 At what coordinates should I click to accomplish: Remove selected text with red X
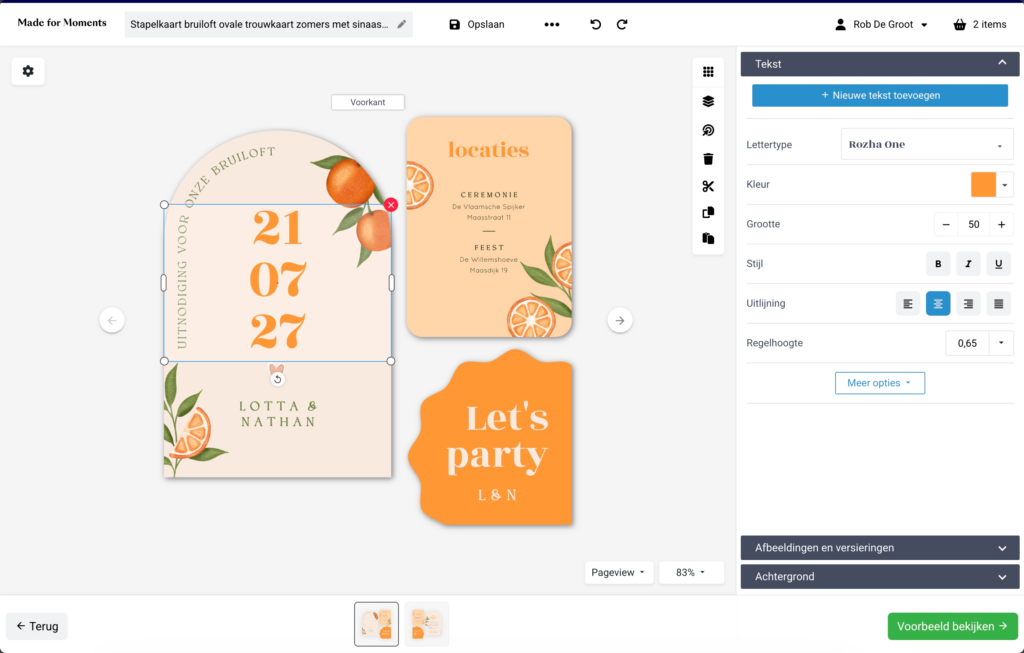coord(391,204)
